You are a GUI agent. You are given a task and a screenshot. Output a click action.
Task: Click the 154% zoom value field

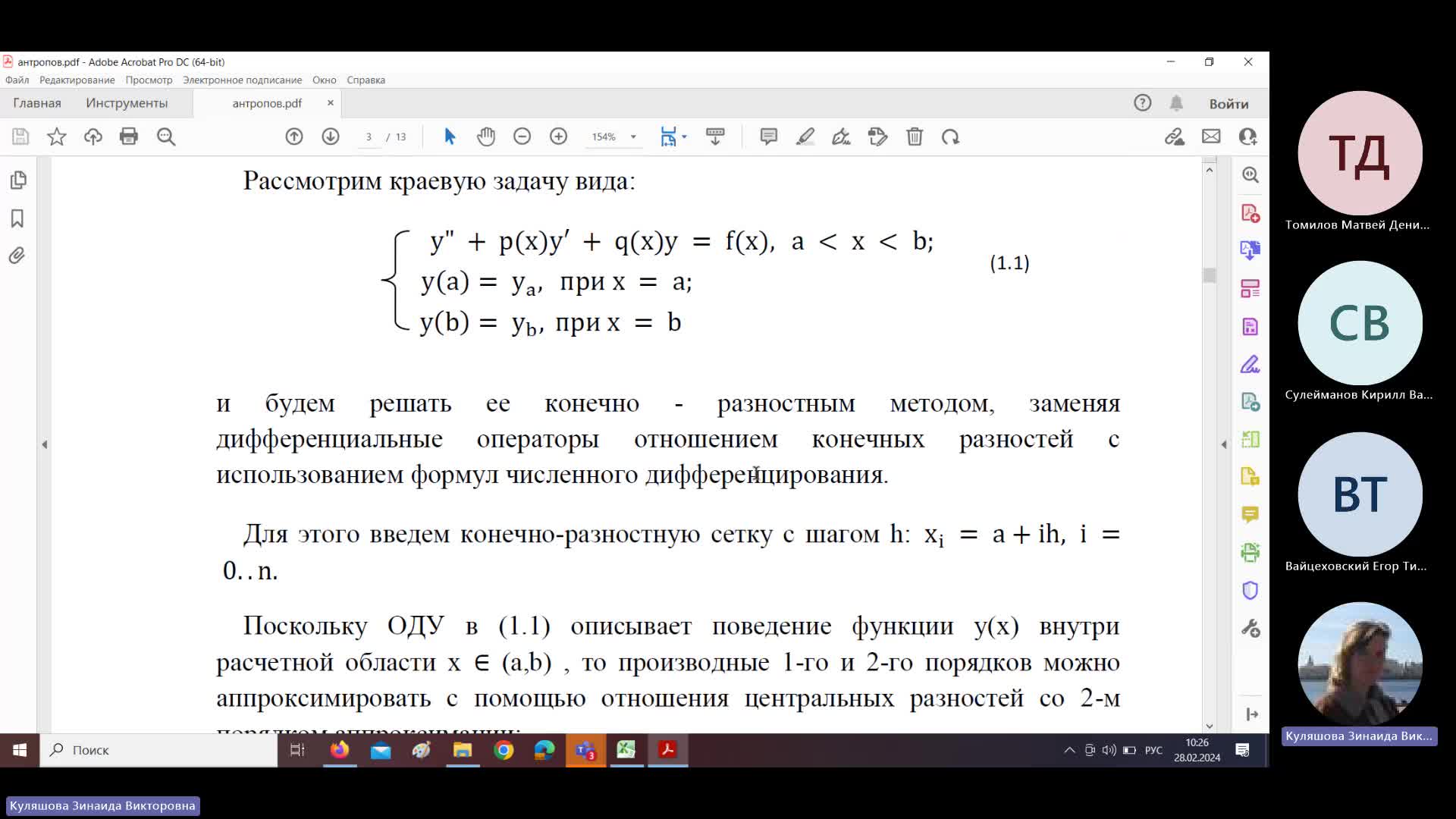coord(604,137)
